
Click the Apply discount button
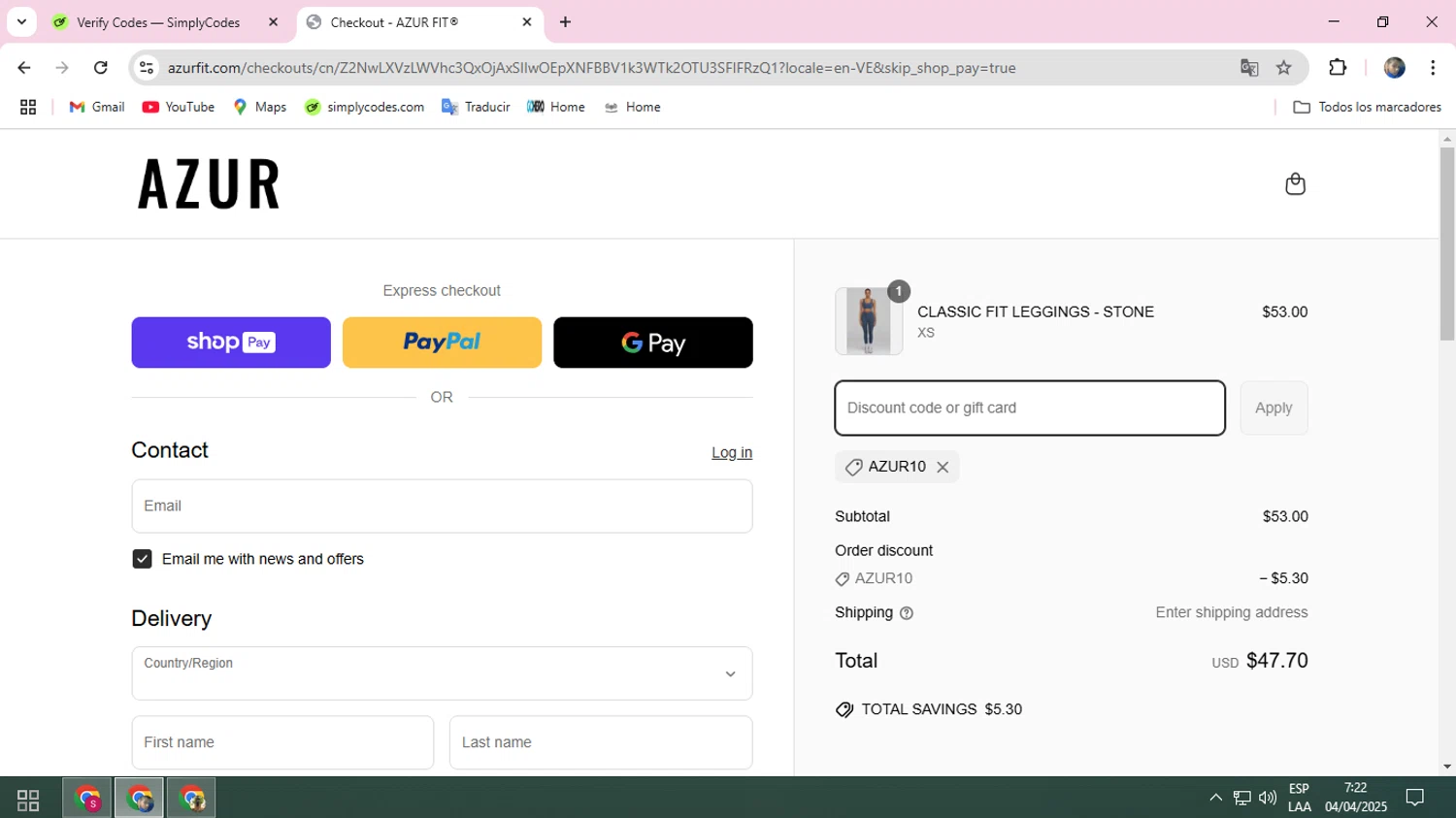tap(1274, 408)
